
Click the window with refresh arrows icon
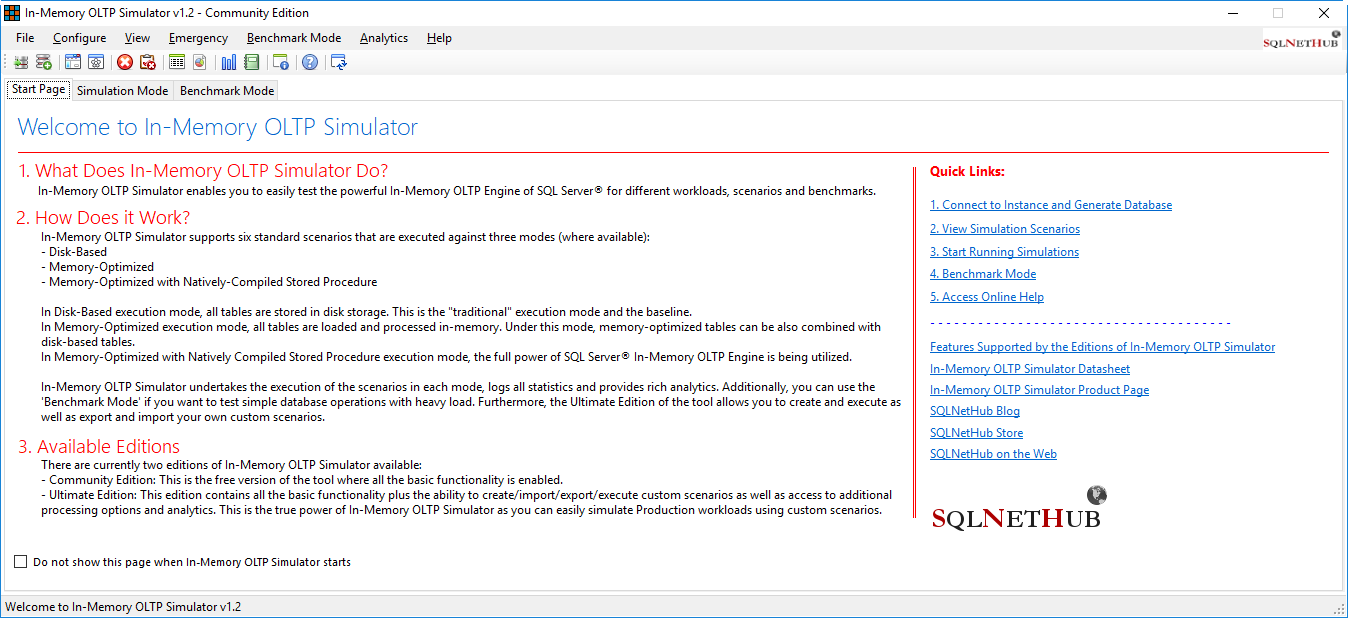(x=339, y=62)
